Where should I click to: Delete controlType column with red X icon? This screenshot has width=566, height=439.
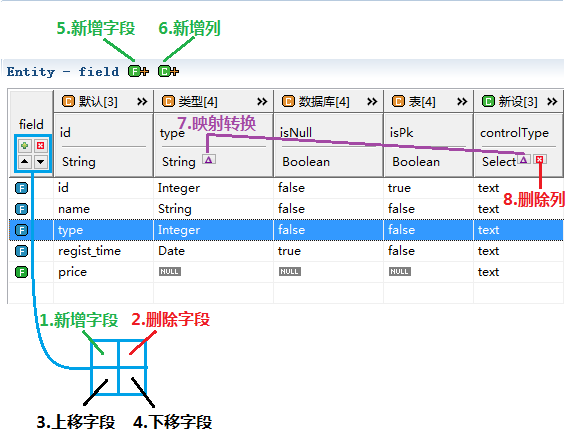[540, 159]
